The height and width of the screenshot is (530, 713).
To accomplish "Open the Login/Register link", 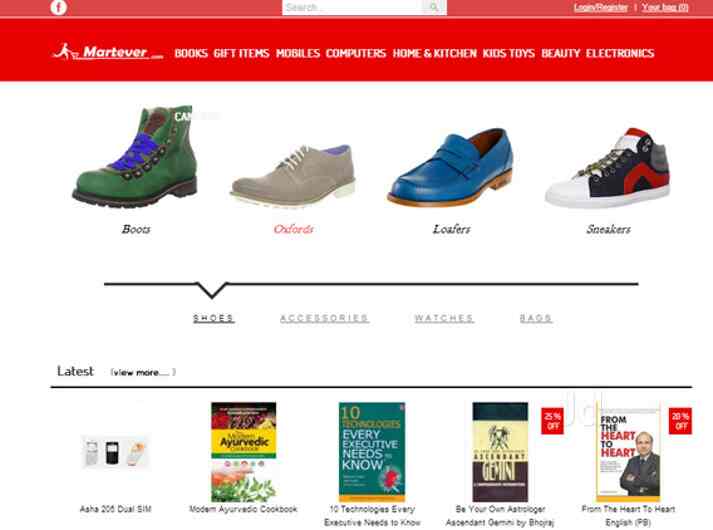I will [x=600, y=7].
